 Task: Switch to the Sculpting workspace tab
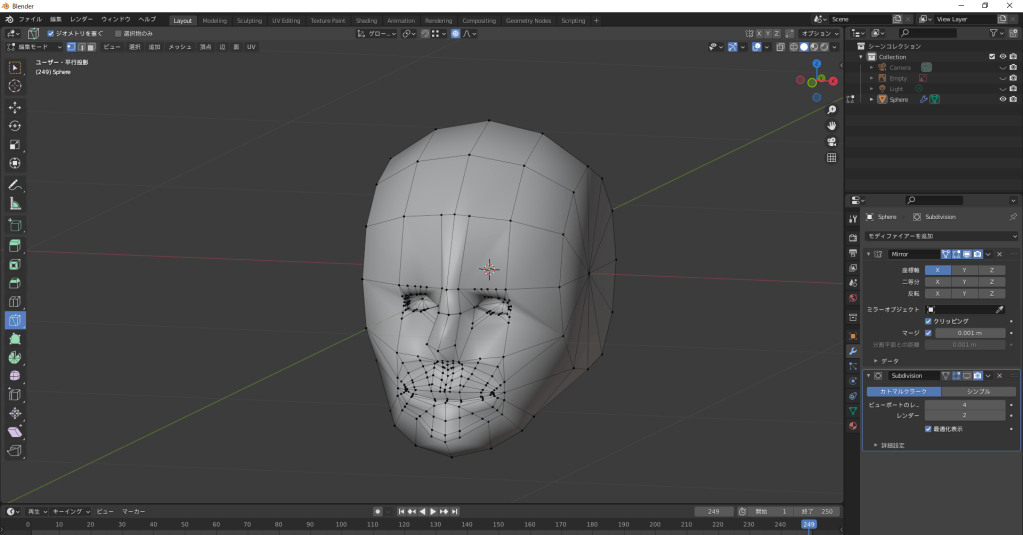(248, 20)
